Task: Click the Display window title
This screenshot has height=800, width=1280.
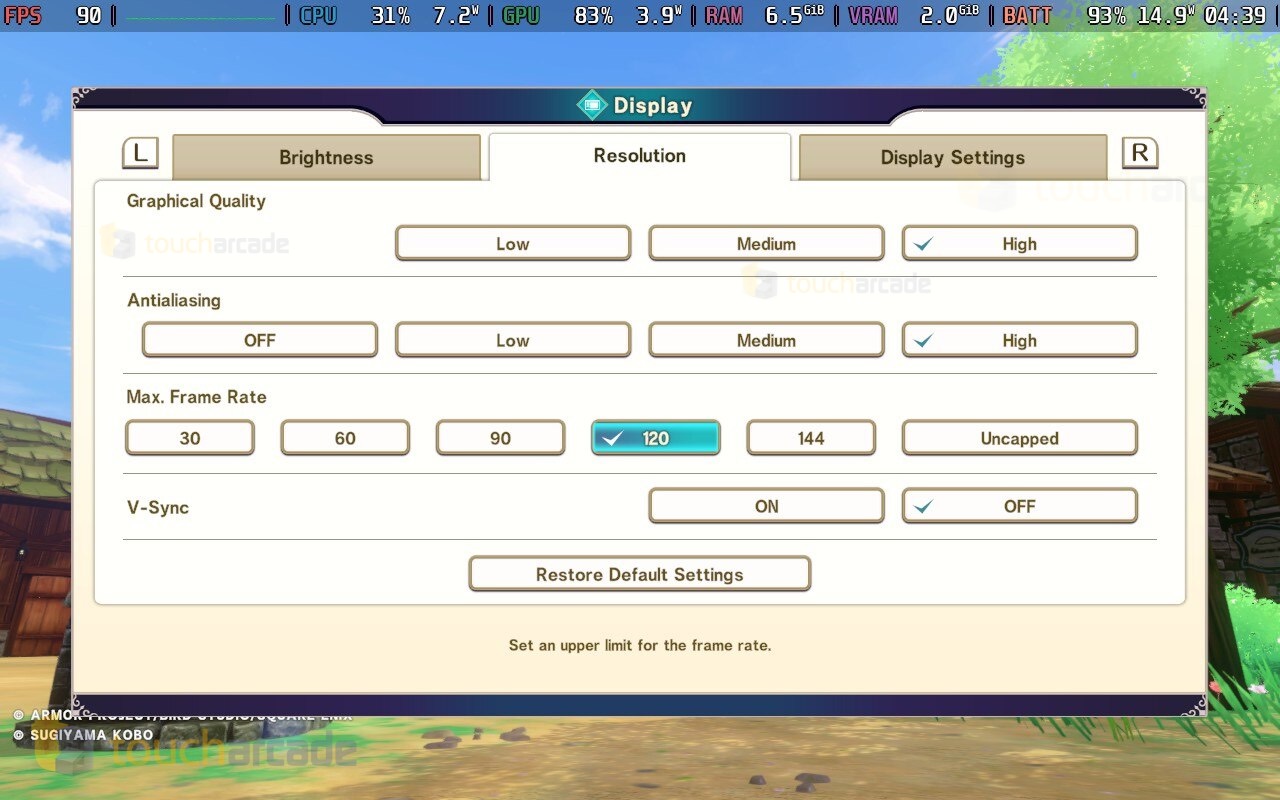Action: tap(652, 105)
